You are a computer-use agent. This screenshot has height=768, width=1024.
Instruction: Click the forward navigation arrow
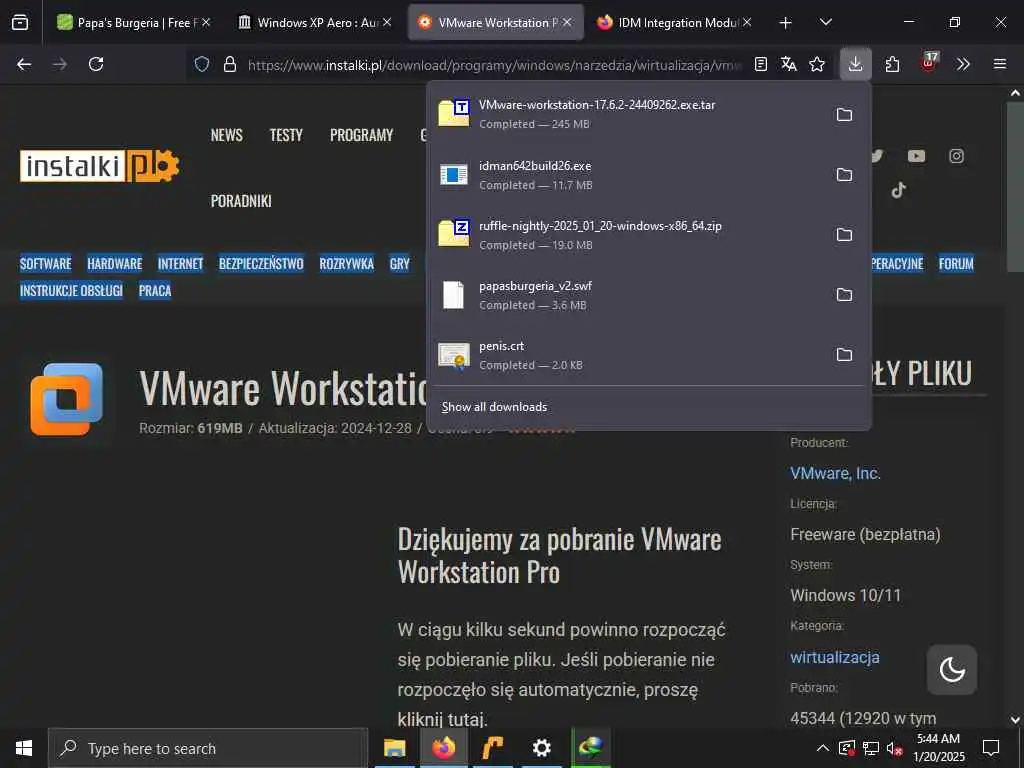pos(59,64)
